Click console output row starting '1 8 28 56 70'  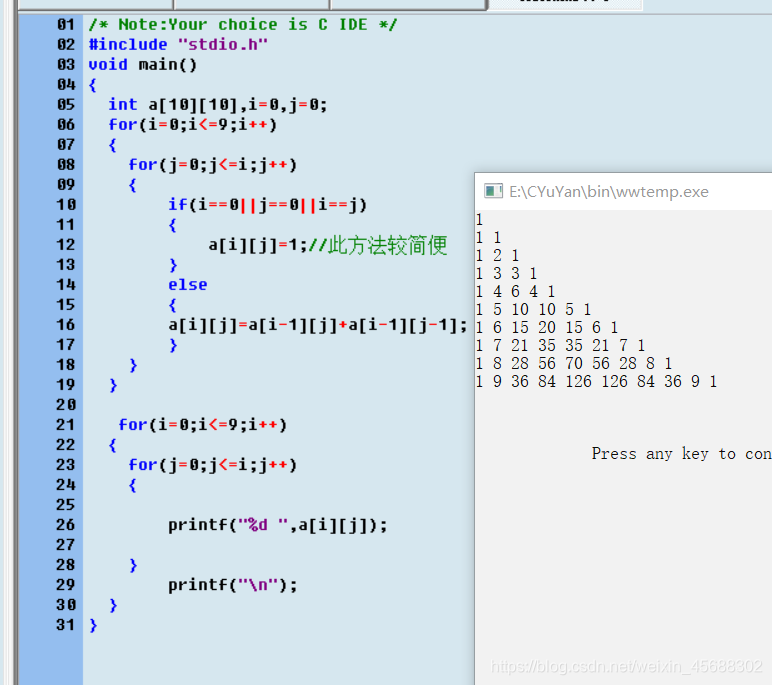coord(574,363)
